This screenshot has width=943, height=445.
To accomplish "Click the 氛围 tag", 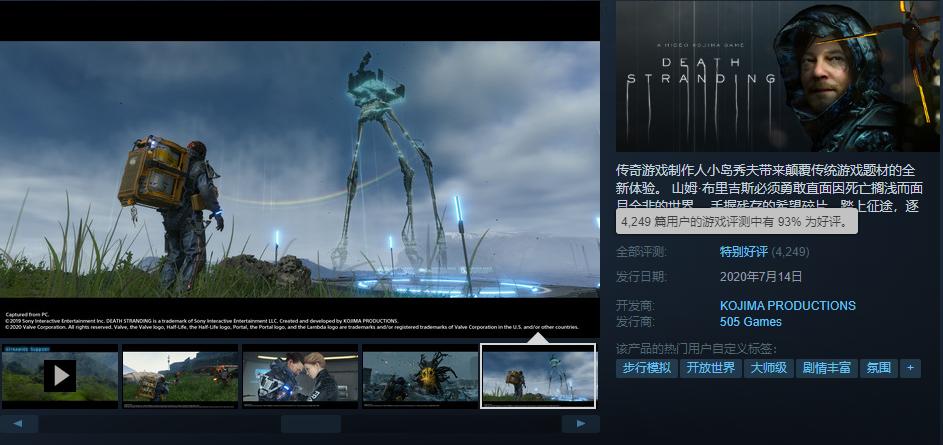I will [879, 368].
